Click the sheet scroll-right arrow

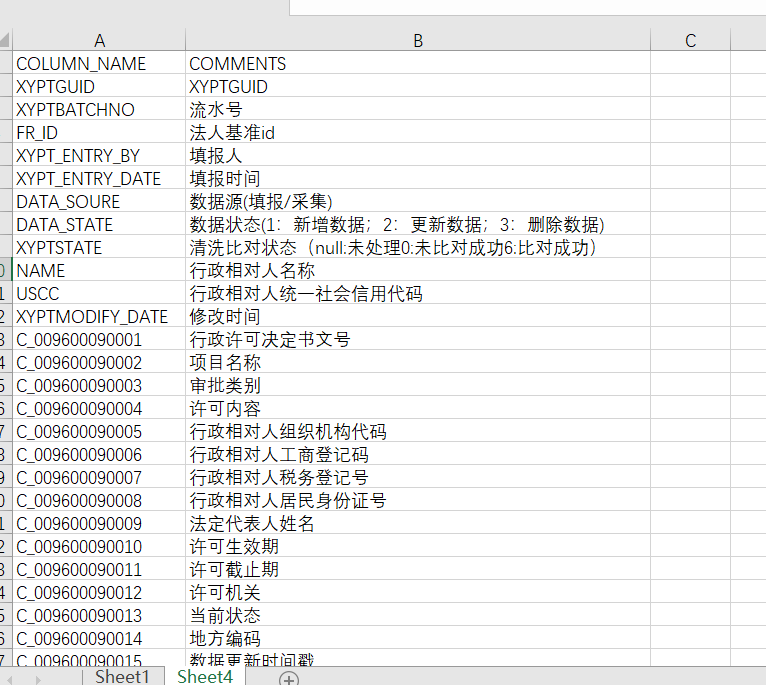point(38,679)
